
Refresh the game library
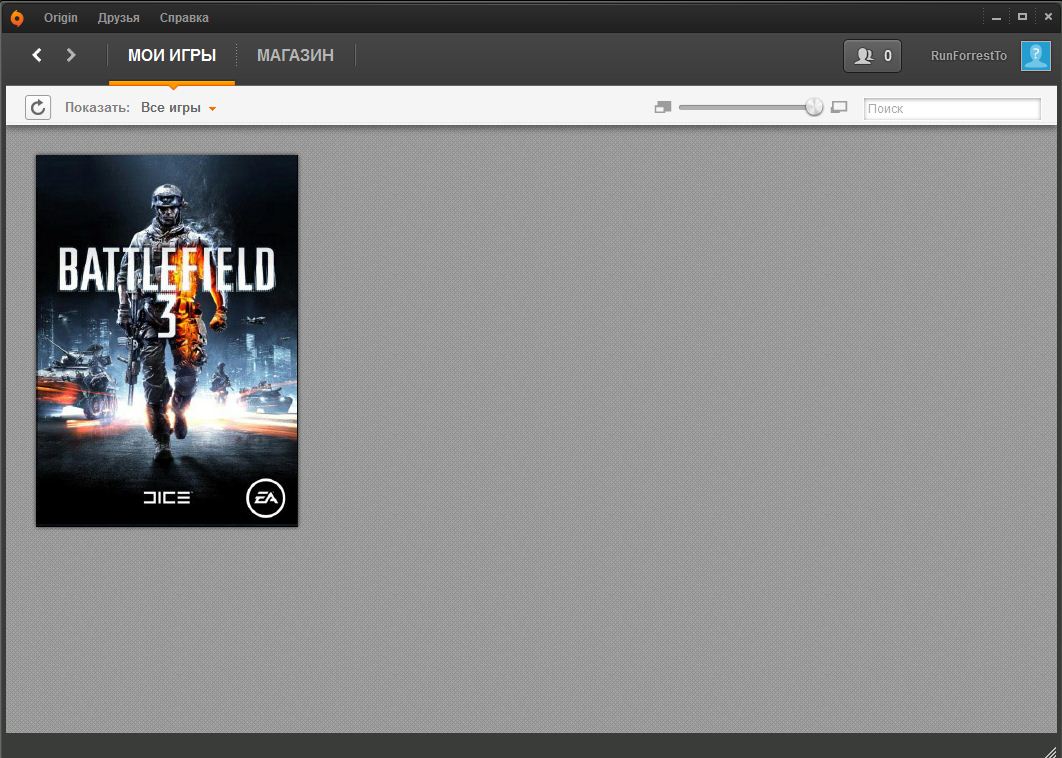pyautogui.click(x=38, y=107)
